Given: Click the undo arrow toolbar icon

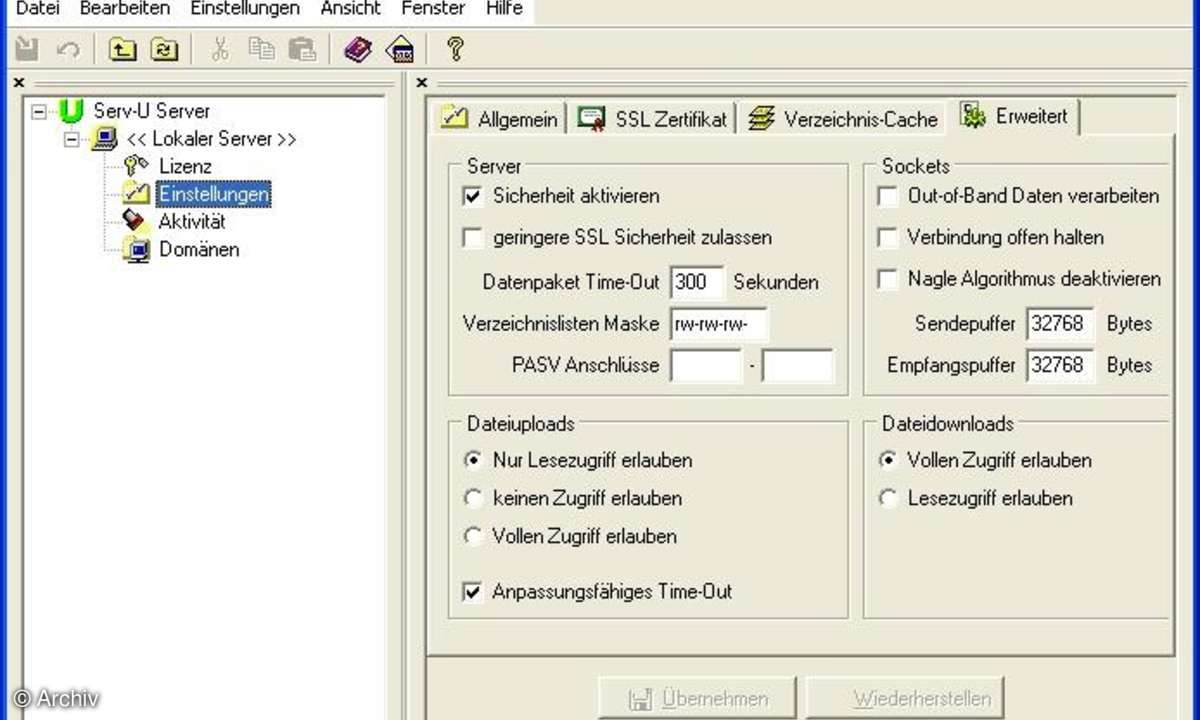Looking at the screenshot, I should 68,49.
